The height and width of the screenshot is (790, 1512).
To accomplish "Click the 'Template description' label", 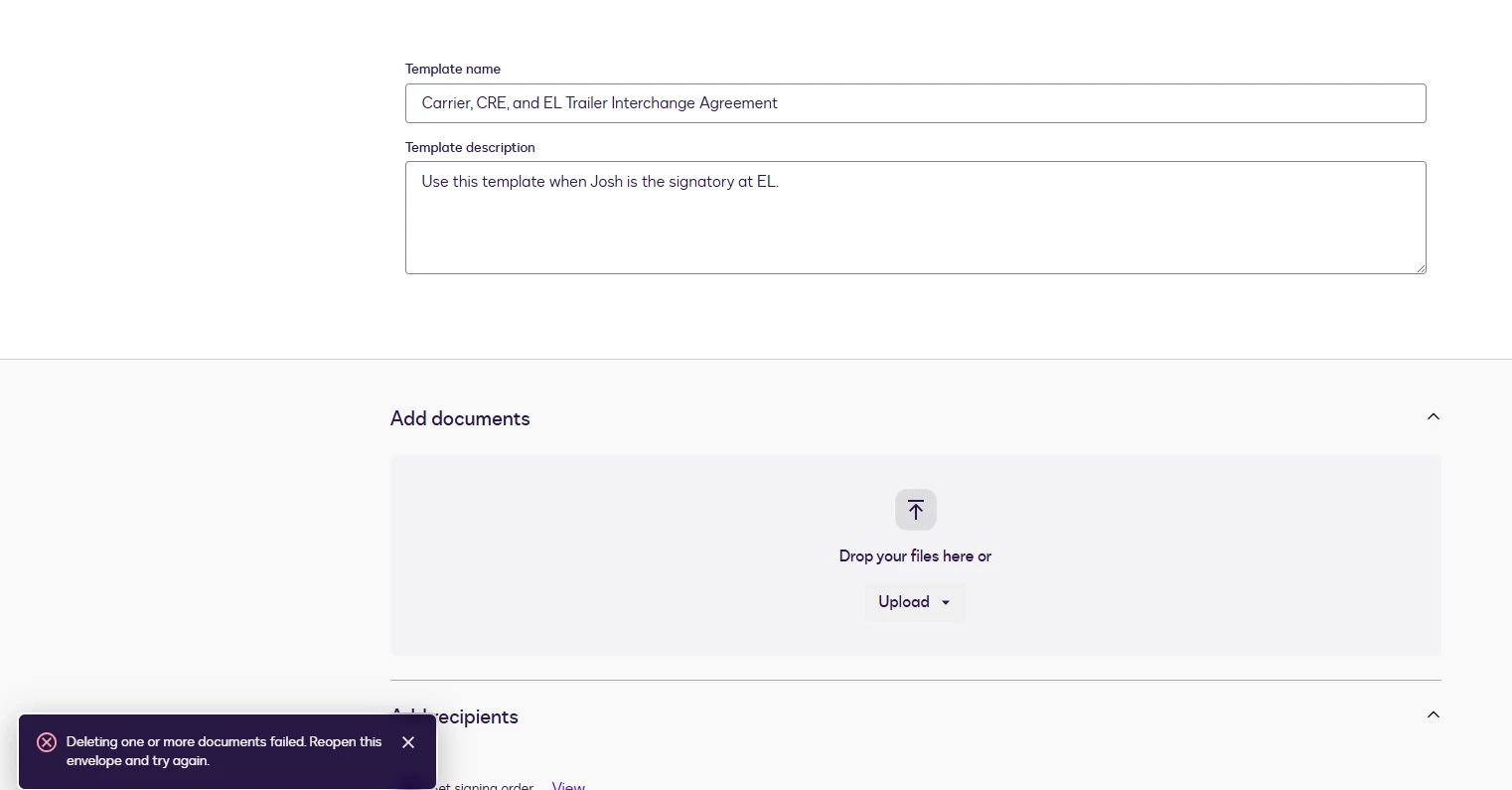I will pos(470,147).
